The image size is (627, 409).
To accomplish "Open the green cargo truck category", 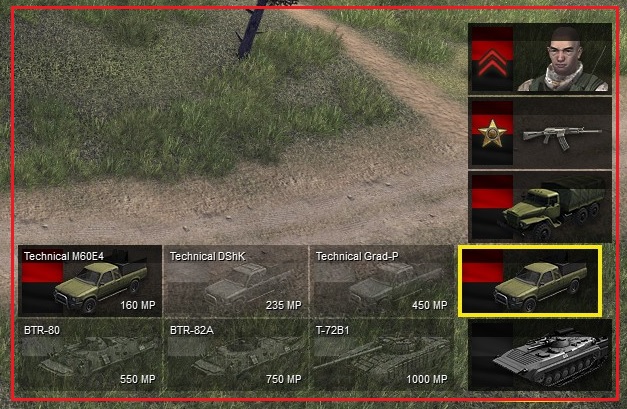I will pos(540,207).
